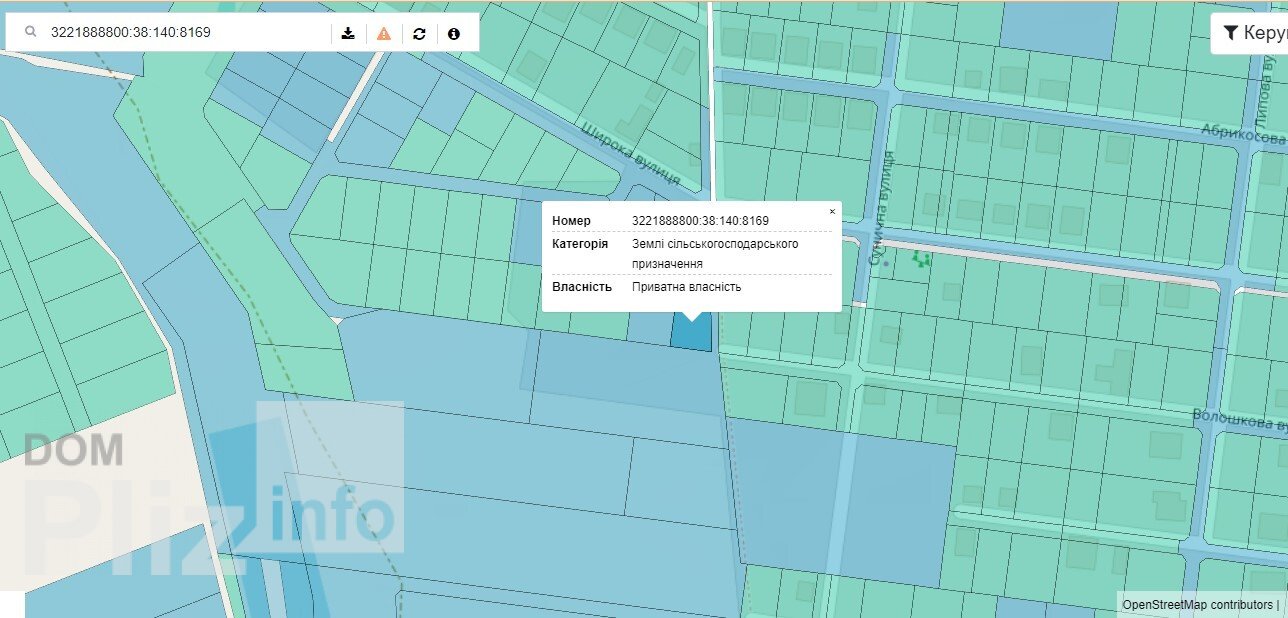The width and height of the screenshot is (1288, 618).
Task: Click the magnifier search icon
Action: tap(31, 33)
